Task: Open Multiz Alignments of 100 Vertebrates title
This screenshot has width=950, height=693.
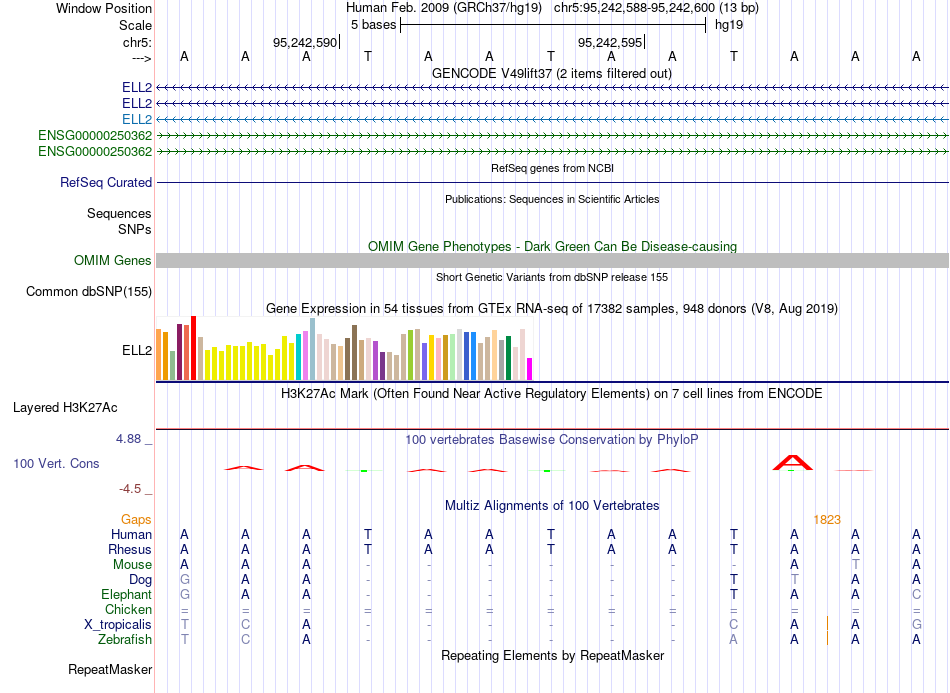Action: 552,505
